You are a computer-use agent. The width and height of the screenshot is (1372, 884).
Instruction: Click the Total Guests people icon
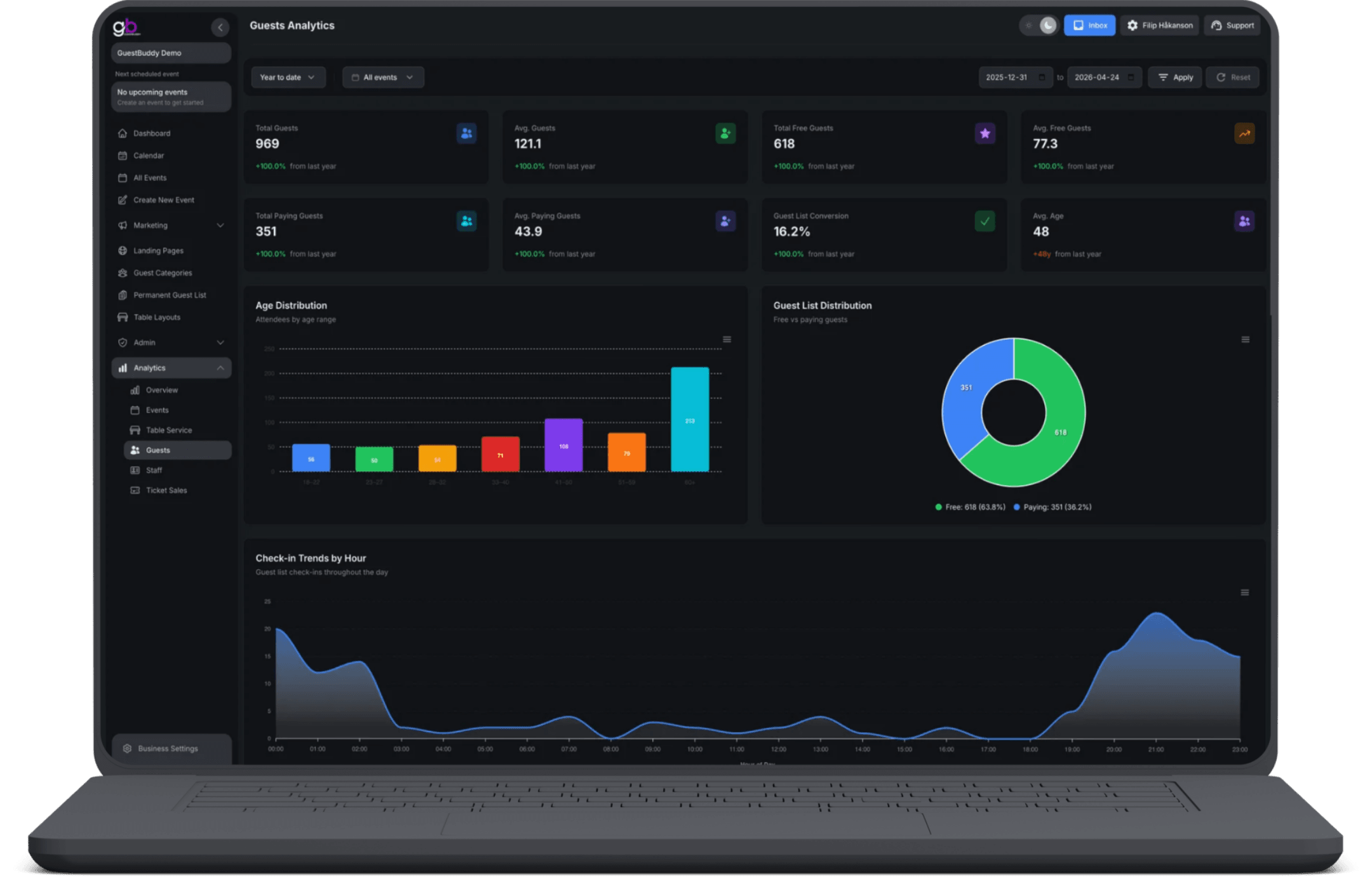tap(466, 133)
